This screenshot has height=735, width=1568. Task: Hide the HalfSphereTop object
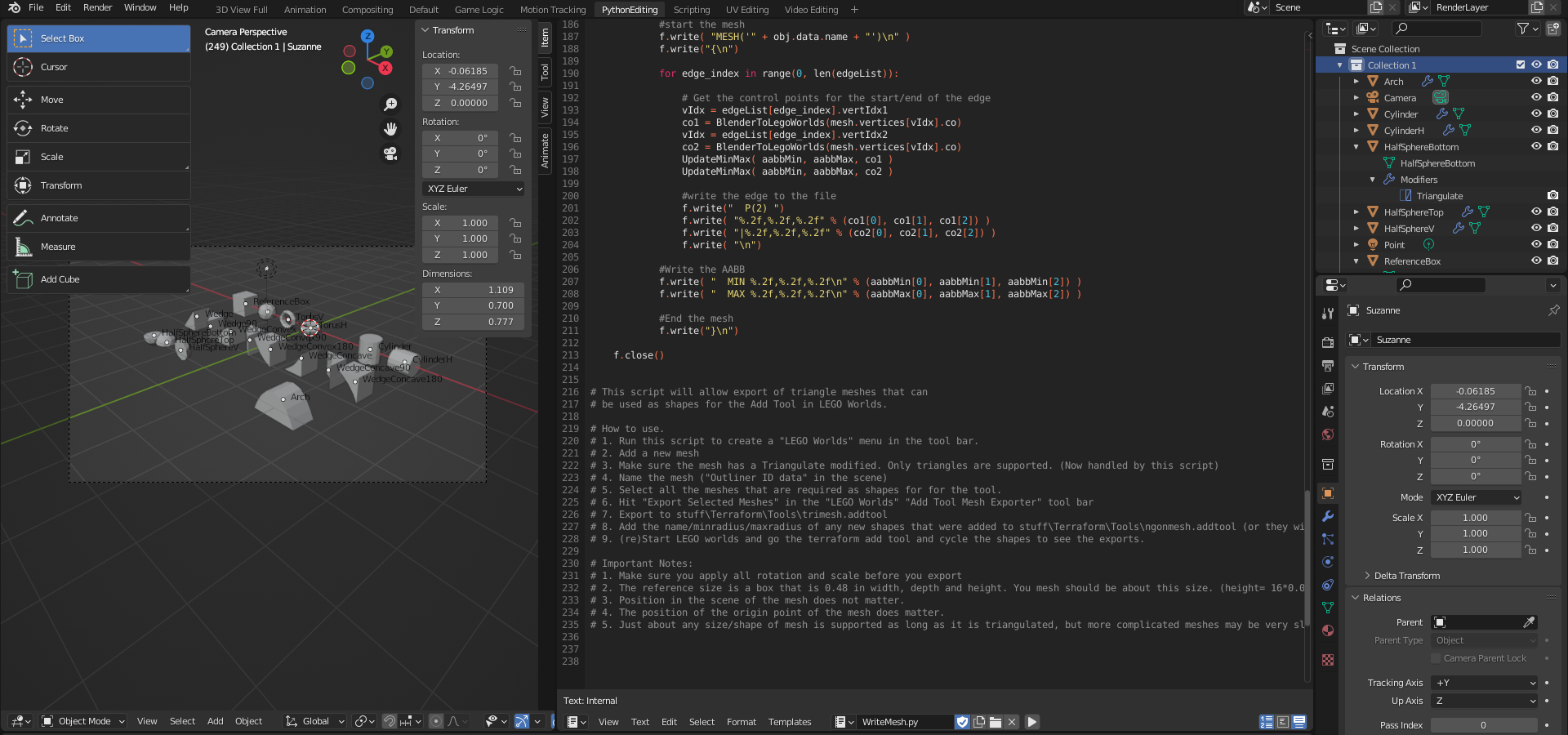click(x=1536, y=212)
